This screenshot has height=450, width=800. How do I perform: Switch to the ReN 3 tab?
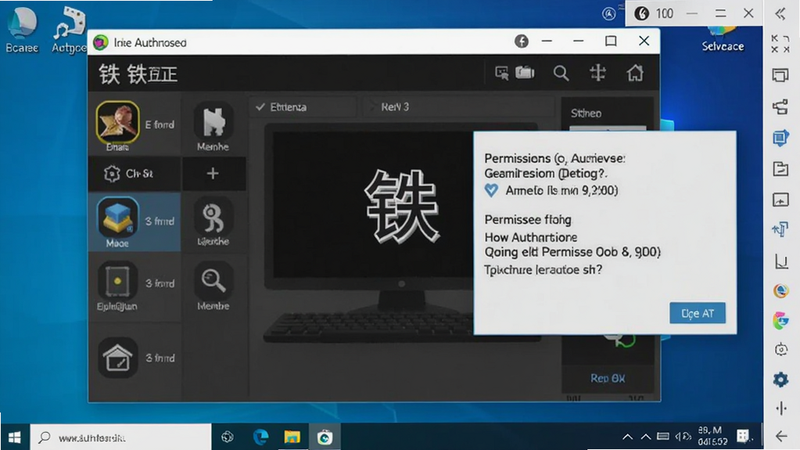[395, 107]
